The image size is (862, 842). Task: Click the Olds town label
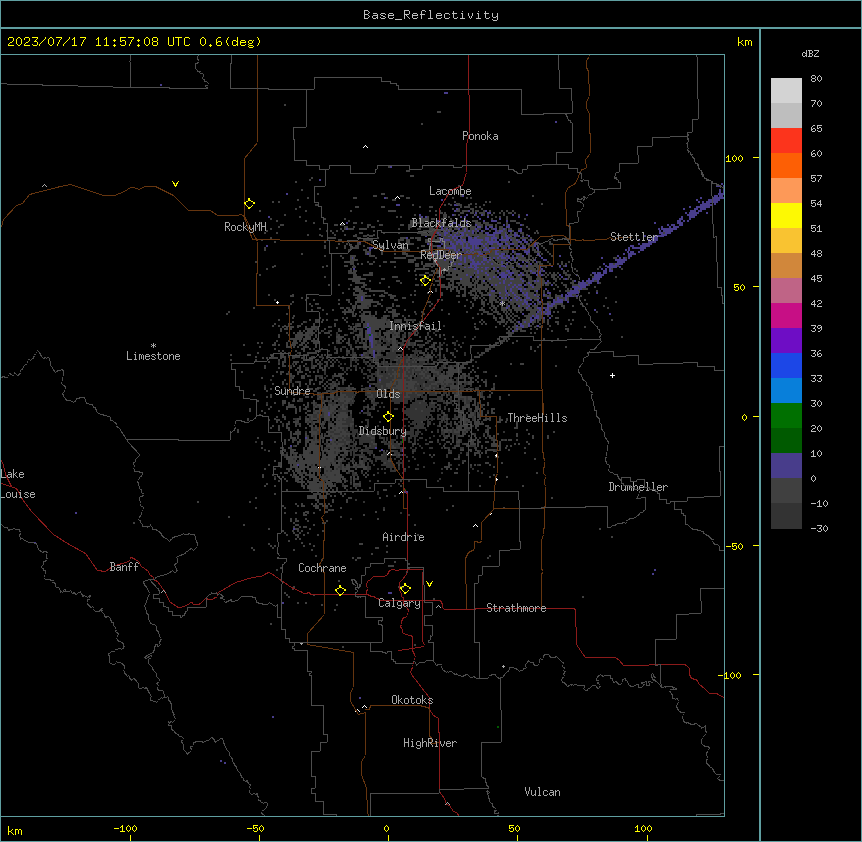(x=388, y=394)
